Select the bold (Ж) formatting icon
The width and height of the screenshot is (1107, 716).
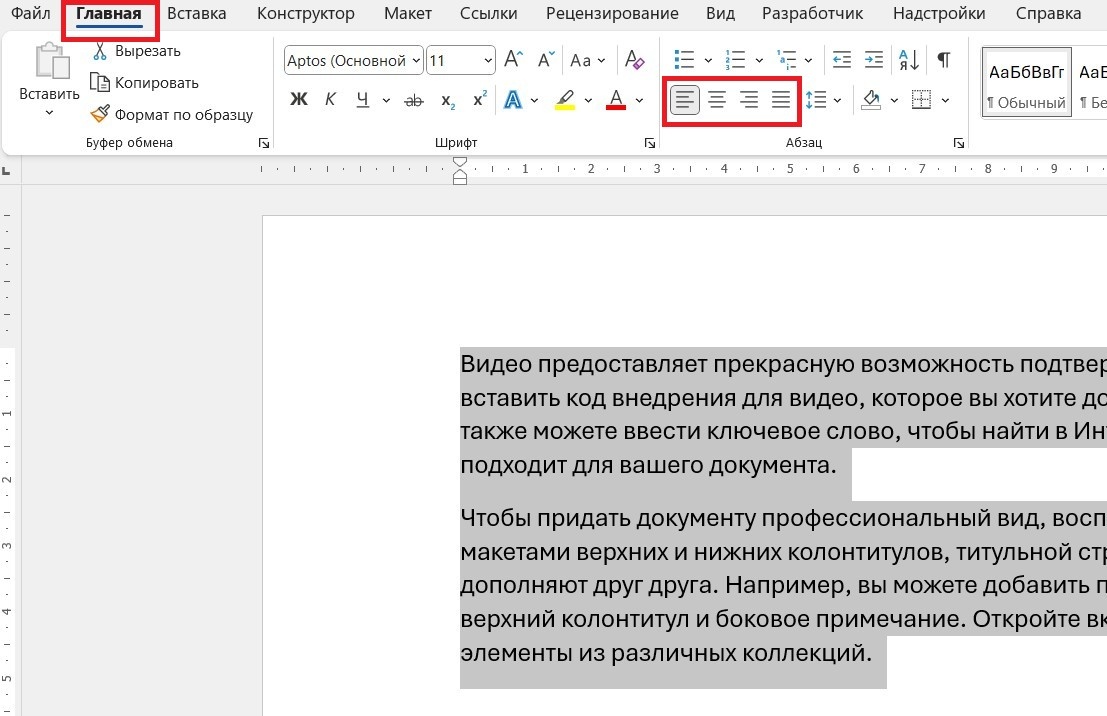[x=297, y=99]
